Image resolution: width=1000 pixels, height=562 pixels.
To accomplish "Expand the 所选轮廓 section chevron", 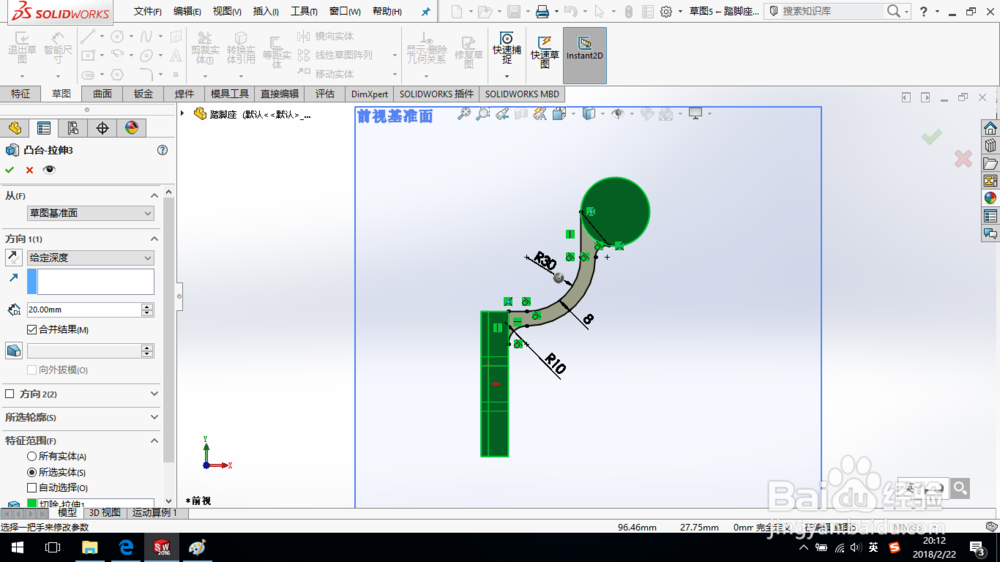I will pos(154,417).
